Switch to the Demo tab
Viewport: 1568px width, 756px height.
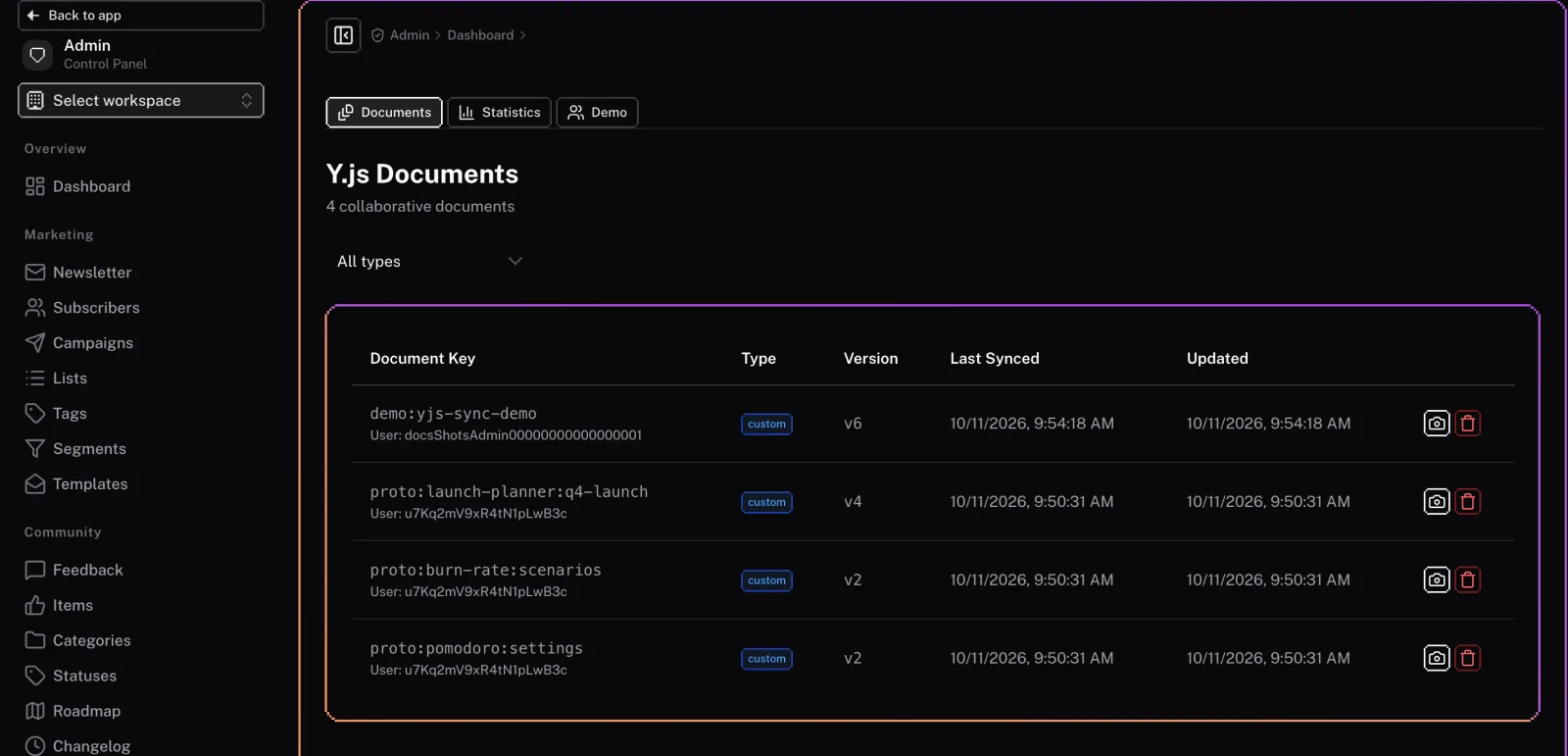pos(598,112)
